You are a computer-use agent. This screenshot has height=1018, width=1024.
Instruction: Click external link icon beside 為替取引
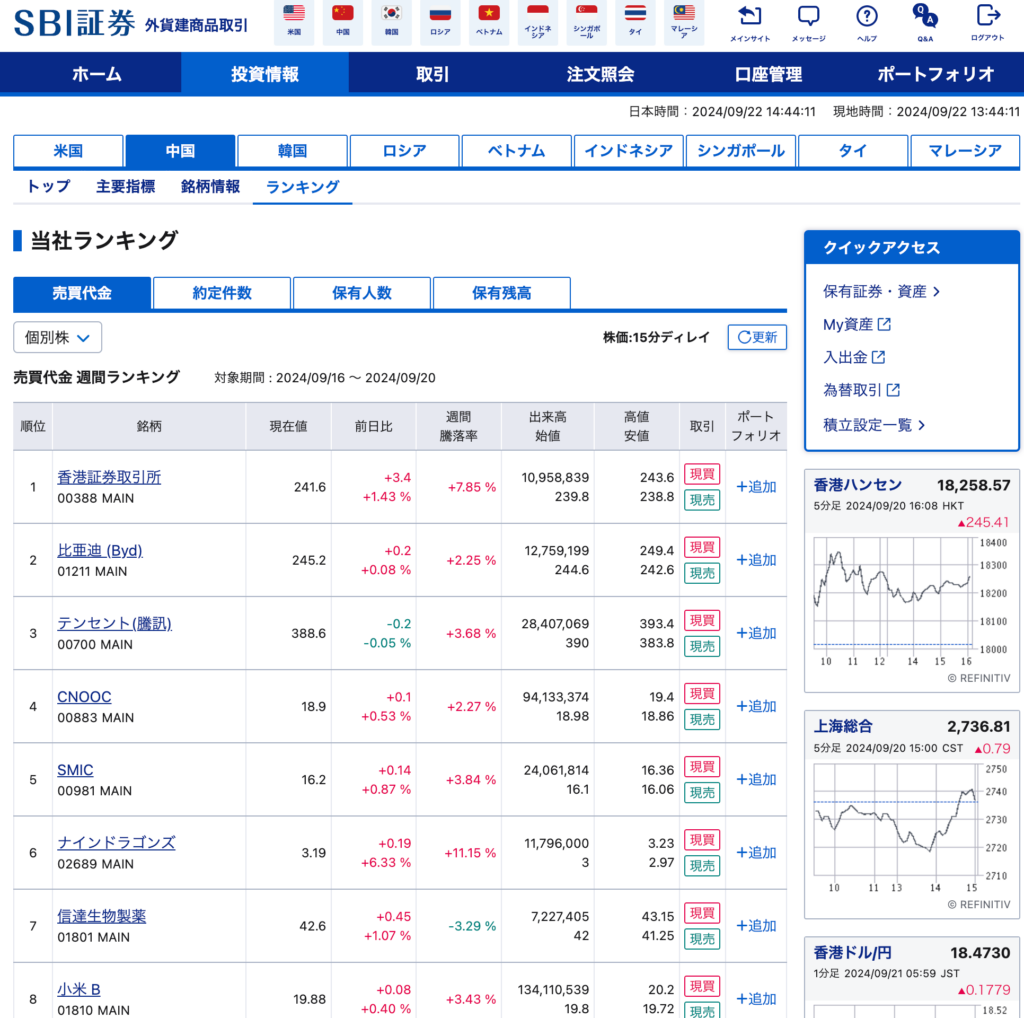point(893,390)
